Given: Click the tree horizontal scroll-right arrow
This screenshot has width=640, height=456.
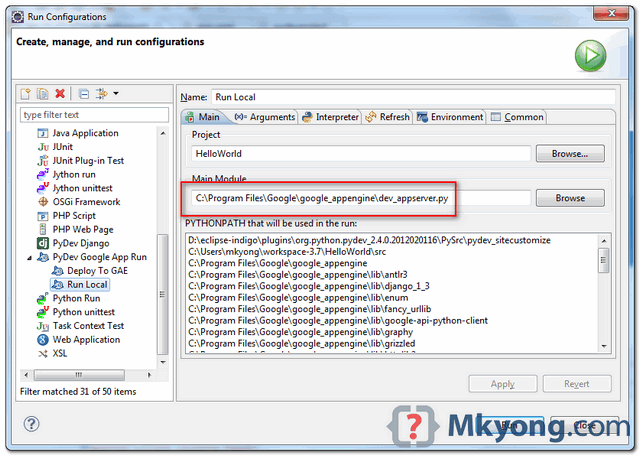Looking at the screenshot, I should (x=149, y=375).
